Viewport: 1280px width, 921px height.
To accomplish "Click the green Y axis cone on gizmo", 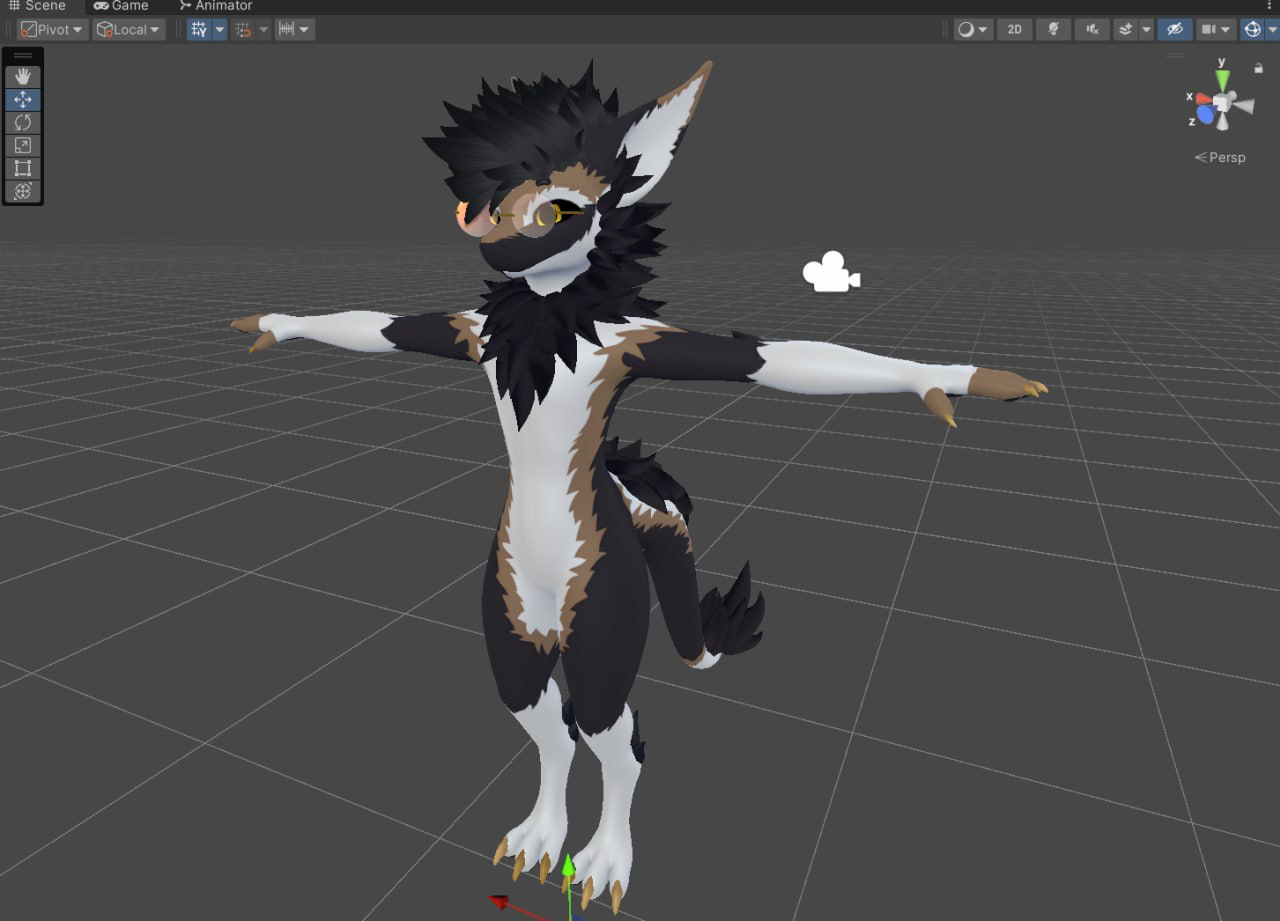I will click(x=1222, y=80).
